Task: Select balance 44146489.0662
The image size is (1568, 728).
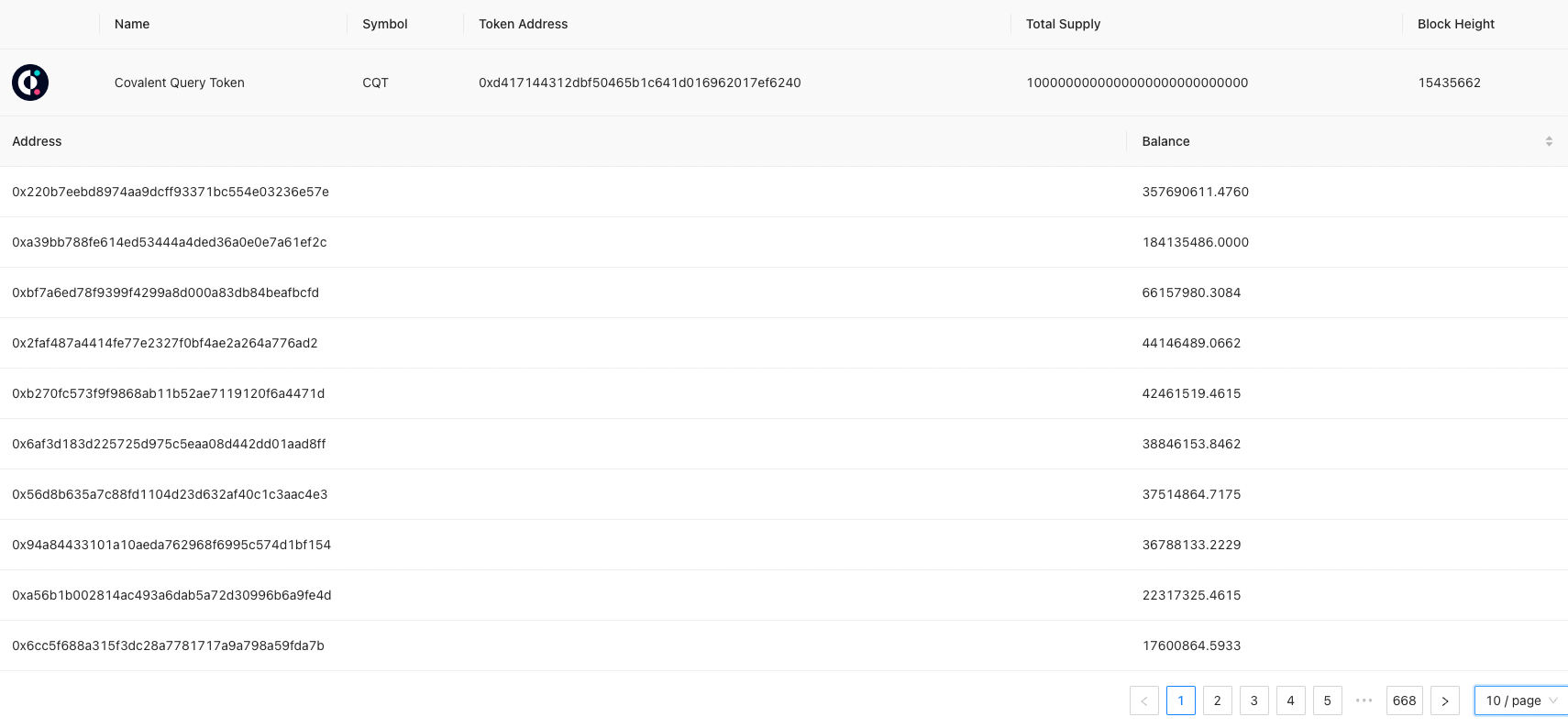Action: tap(1192, 343)
